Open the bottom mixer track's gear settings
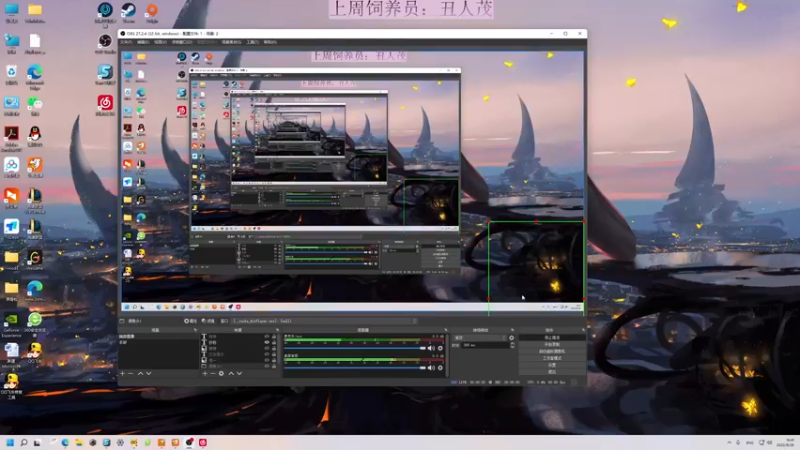 tap(440, 367)
